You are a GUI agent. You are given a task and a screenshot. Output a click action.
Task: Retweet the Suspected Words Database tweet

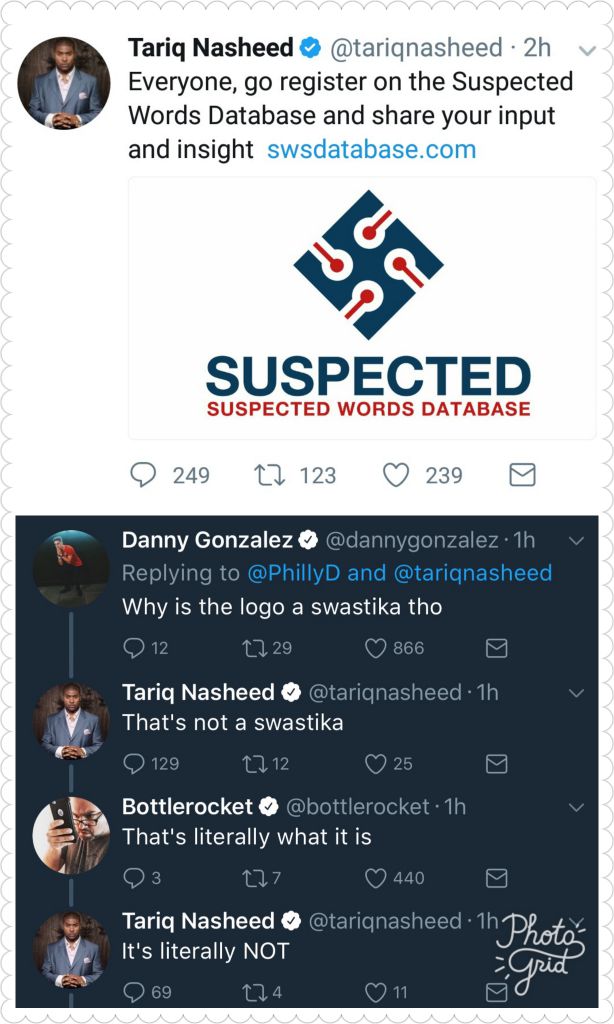[x=270, y=474]
